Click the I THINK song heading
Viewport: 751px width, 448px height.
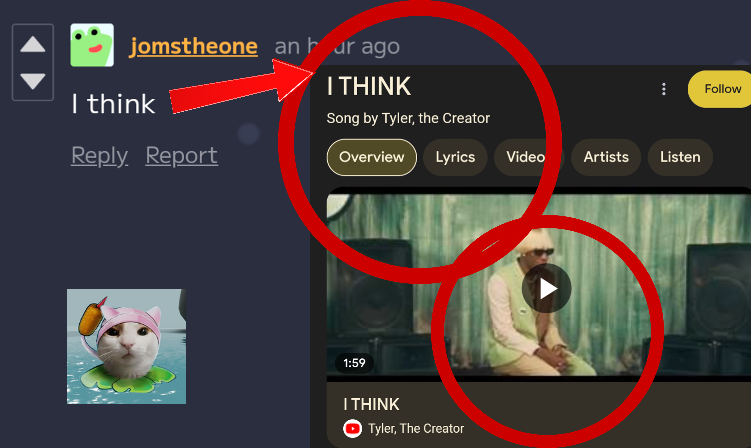coord(369,87)
